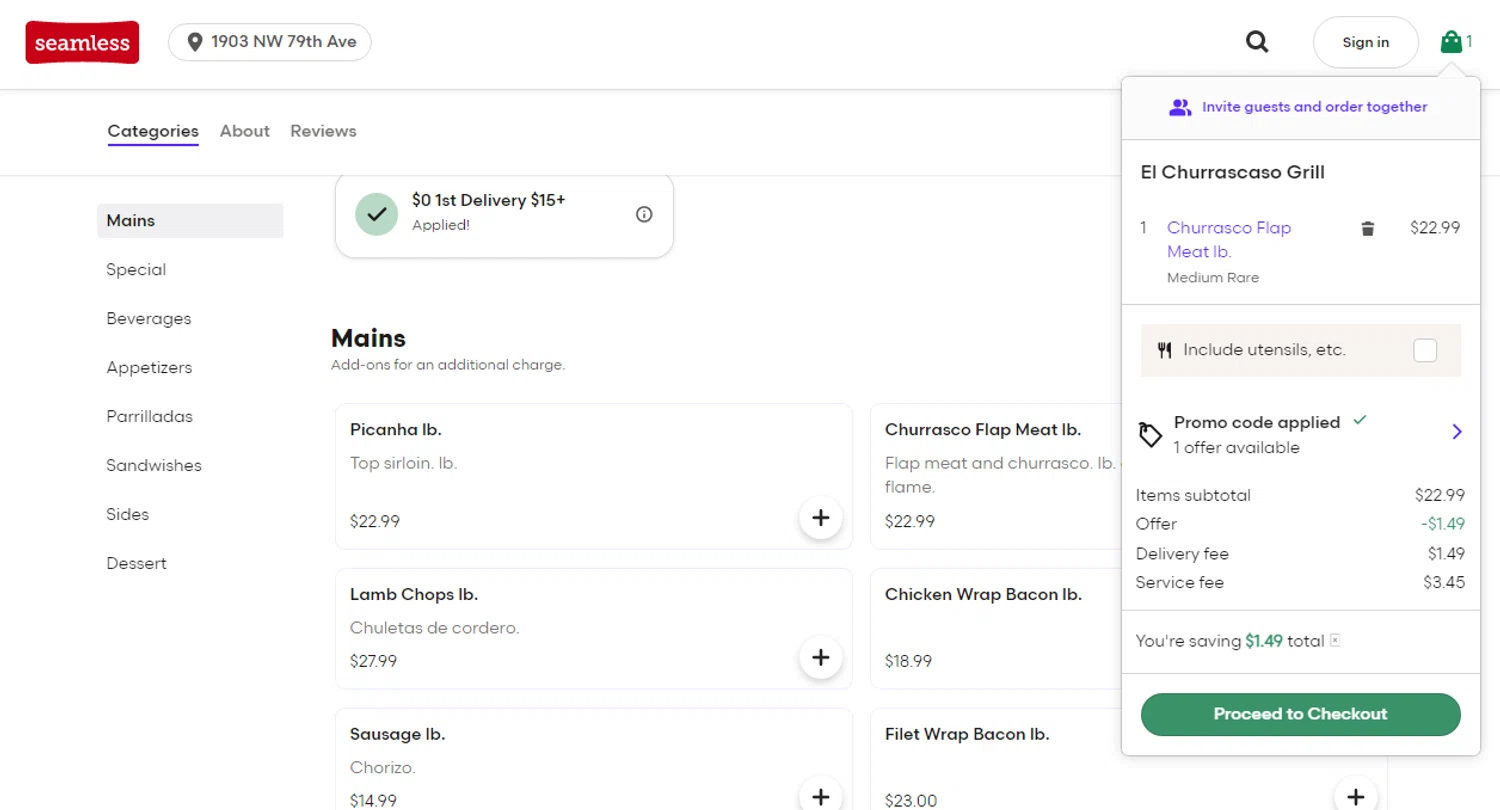The height and width of the screenshot is (810, 1500).
Task: Click the Seamless logo
Action: point(82,43)
